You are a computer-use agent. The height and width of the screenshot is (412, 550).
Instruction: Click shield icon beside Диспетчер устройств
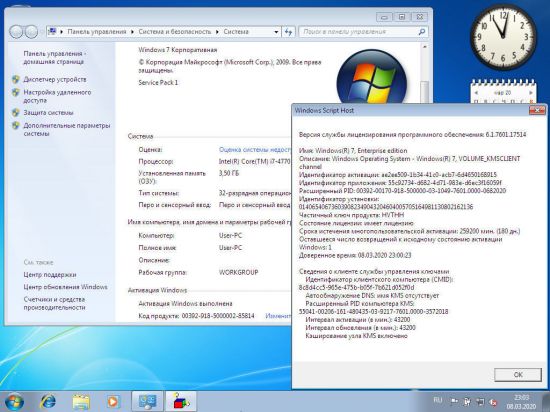(x=16, y=80)
